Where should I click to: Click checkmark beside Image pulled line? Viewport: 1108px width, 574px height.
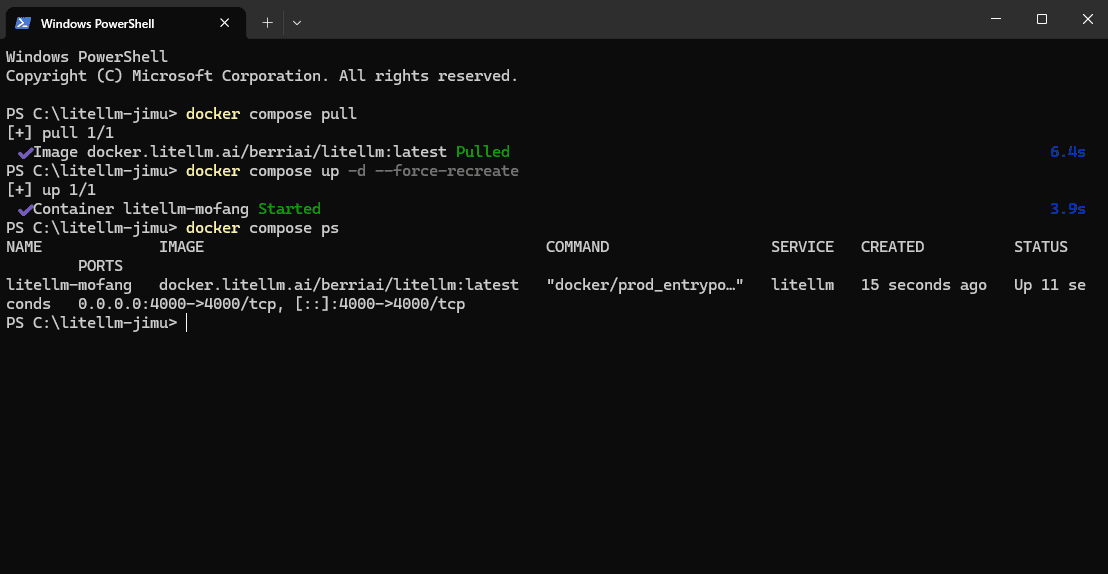(25, 153)
